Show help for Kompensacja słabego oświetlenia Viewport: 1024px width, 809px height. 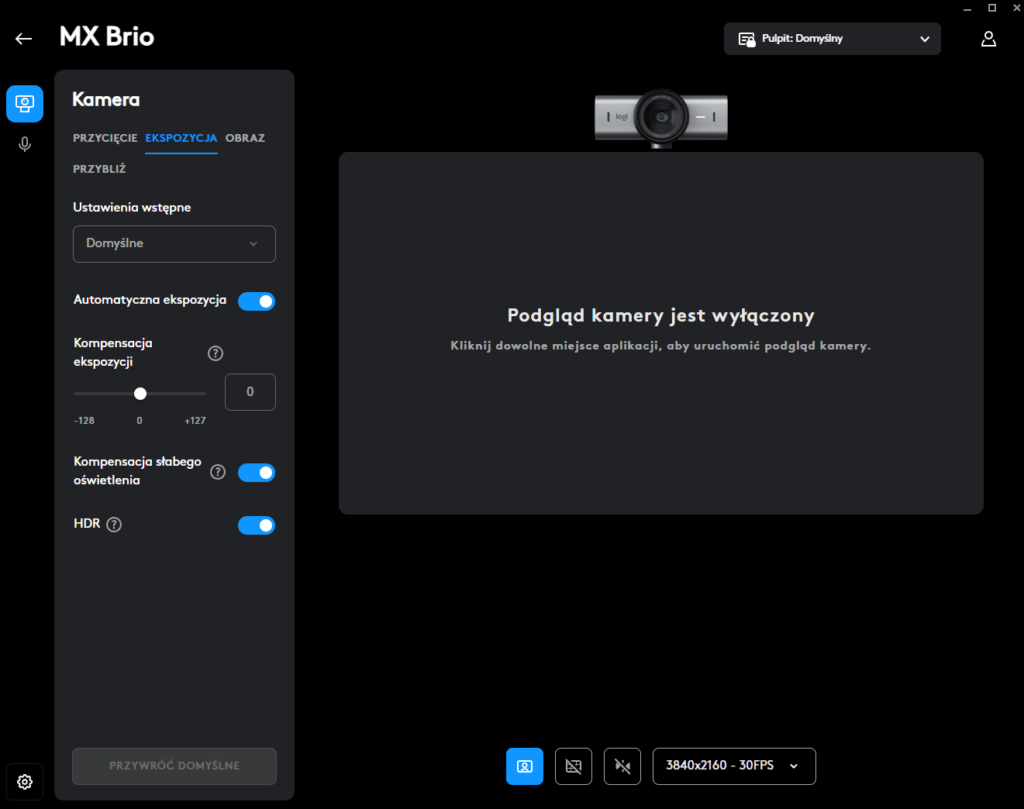coord(218,472)
